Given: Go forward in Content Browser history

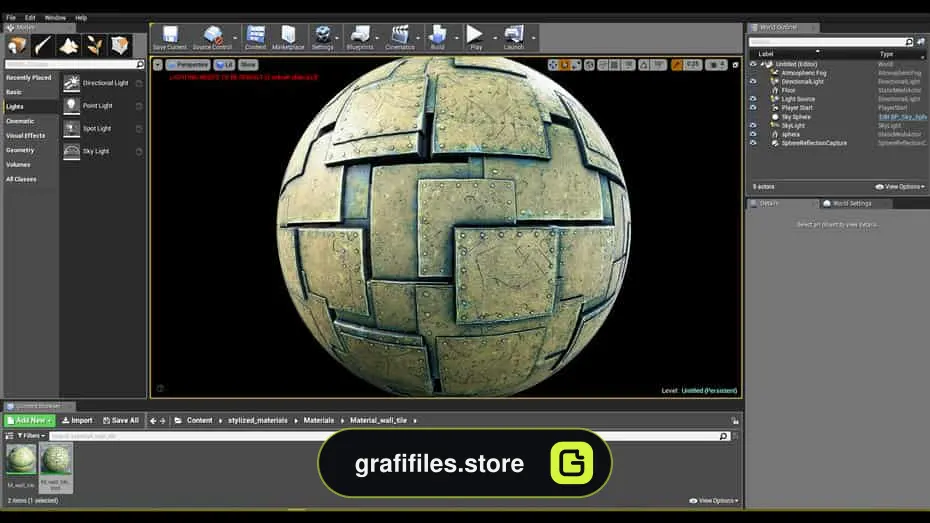Looking at the screenshot, I should (x=163, y=420).
